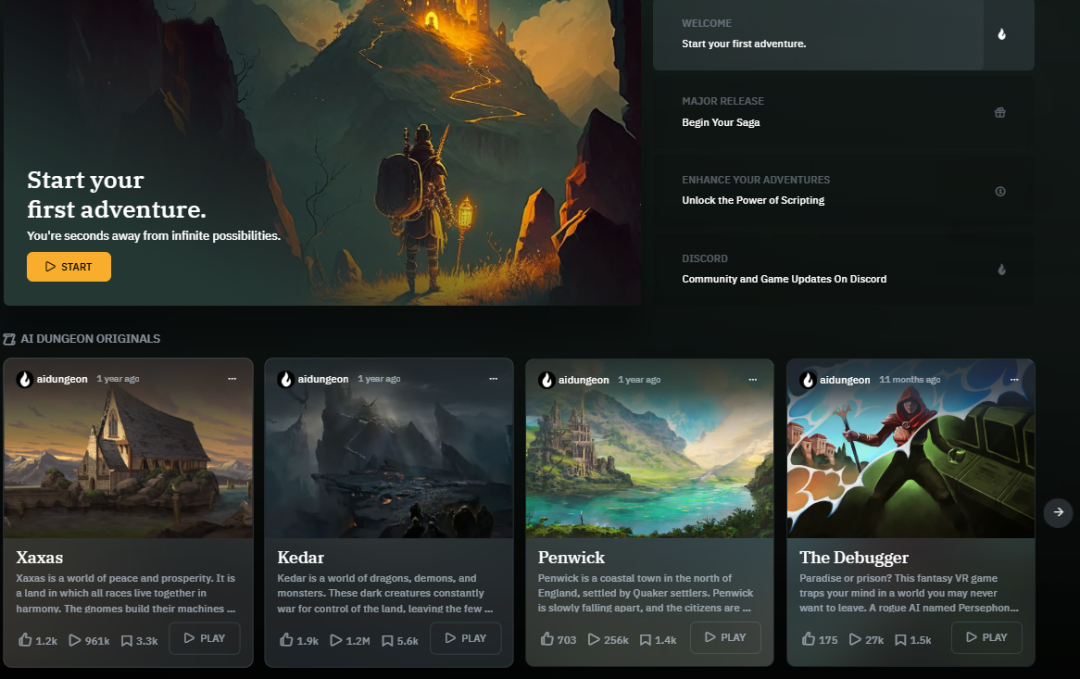Click the thumbs-up icon on Xaxas card
Viewport: 1080px width, 679px height.
[25, 640]
